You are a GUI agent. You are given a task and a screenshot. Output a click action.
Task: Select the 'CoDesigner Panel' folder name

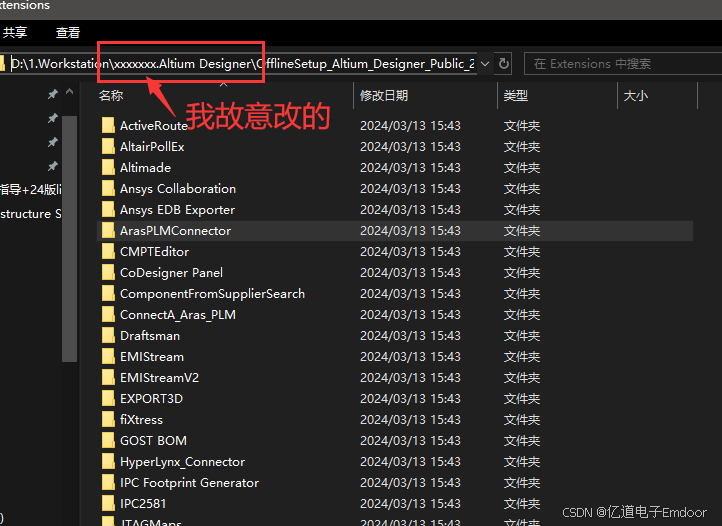click(x=171, y=273)
